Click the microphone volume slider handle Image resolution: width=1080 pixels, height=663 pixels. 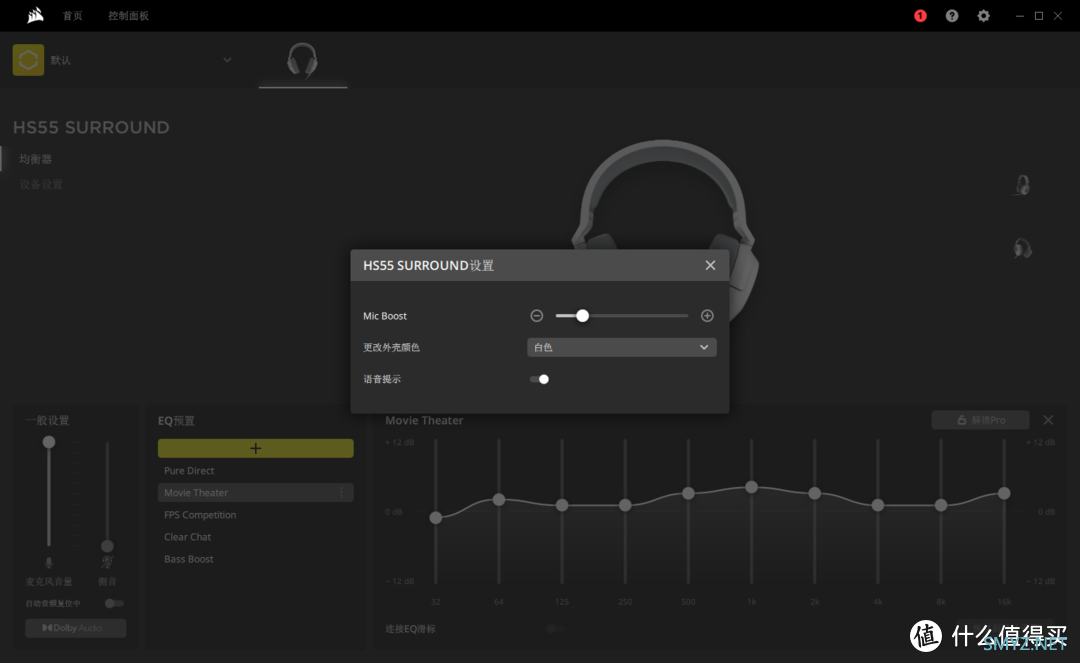49,442
